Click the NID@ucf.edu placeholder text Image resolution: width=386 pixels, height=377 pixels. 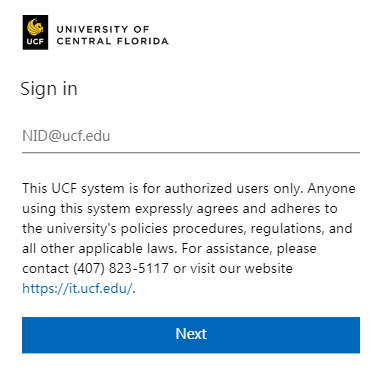[x=66, y=136]
